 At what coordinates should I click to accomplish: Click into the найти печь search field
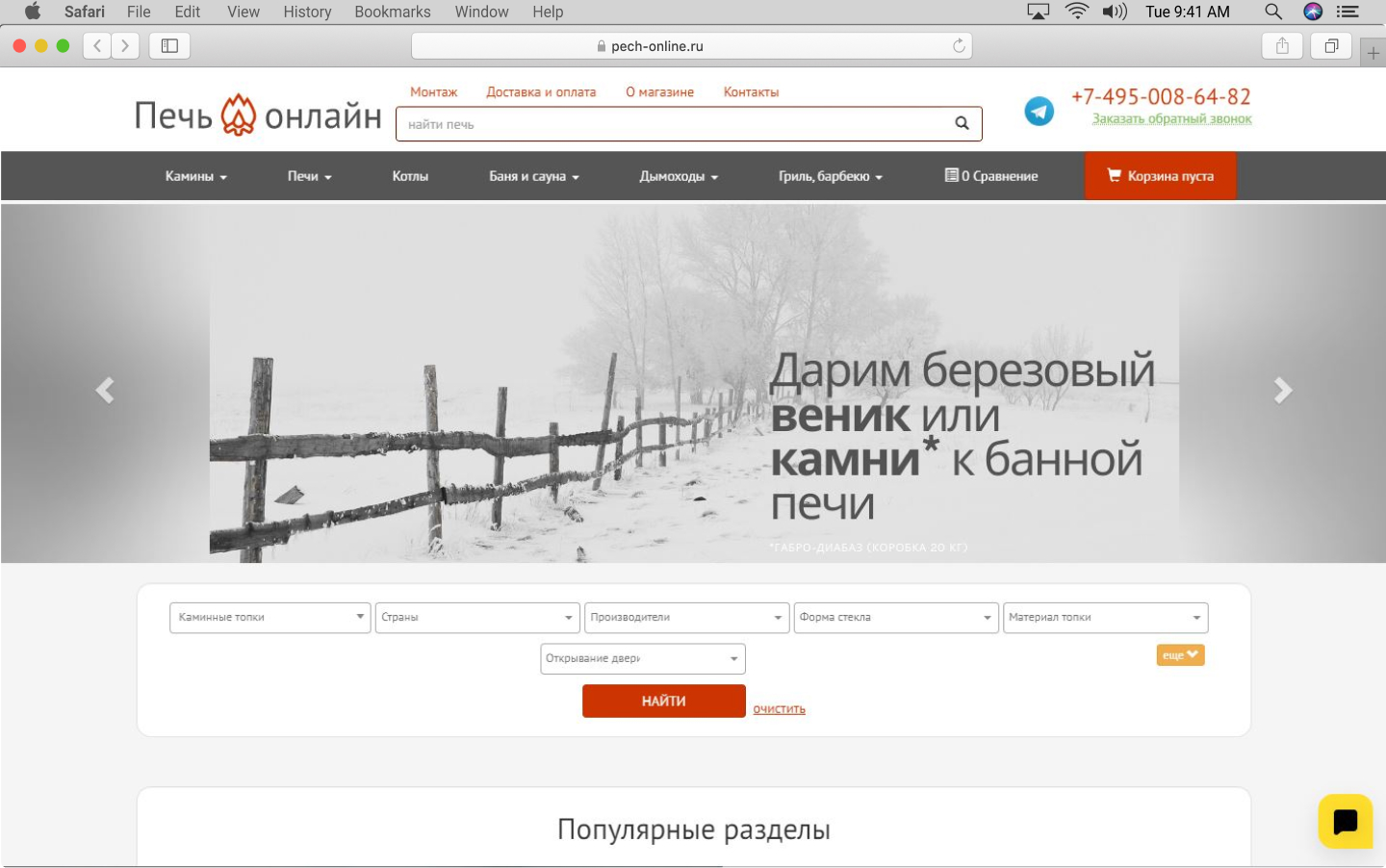(674, 124)
